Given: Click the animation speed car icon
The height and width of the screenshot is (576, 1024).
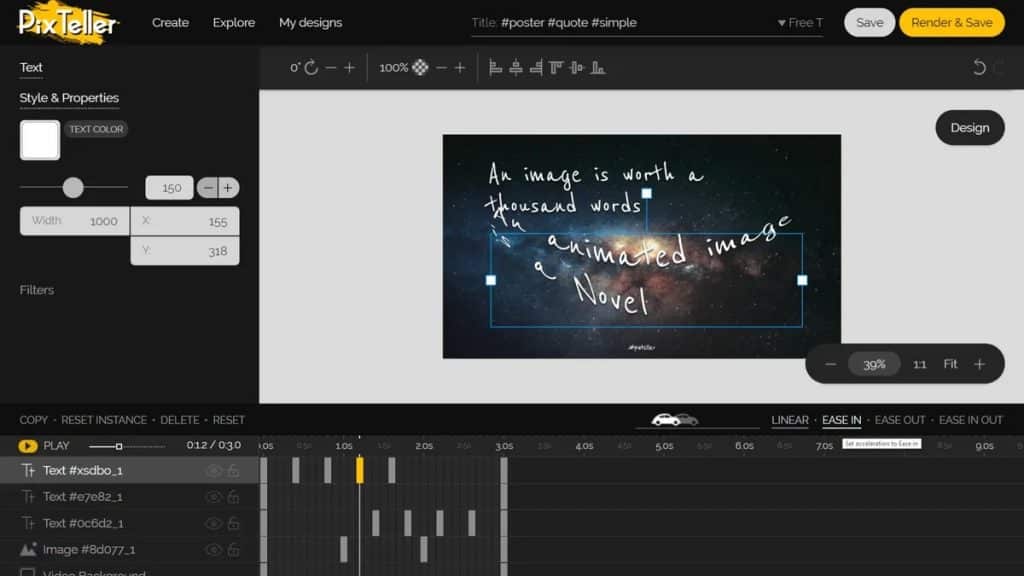Looking at the screenshot, I should click(675, 419).
